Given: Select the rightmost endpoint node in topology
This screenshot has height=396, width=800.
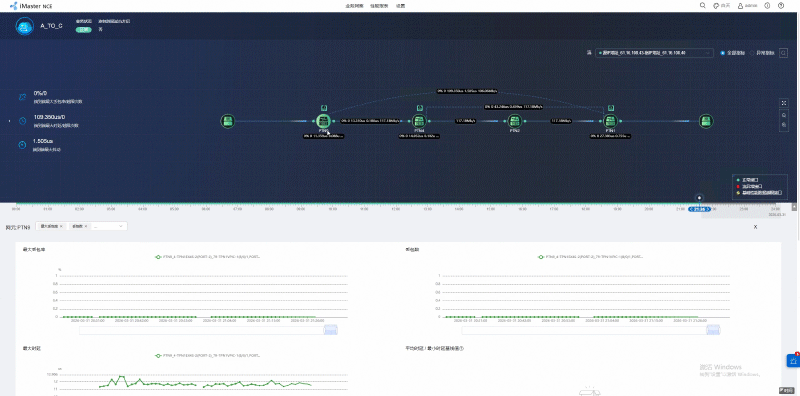Looking at the screenshot, I should [706, 121].
